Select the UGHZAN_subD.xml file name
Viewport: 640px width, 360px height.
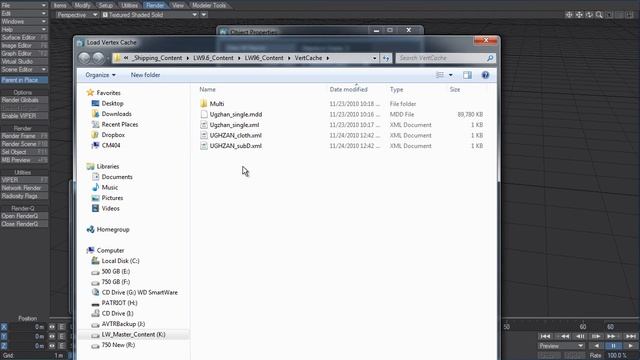pos(236,146)
